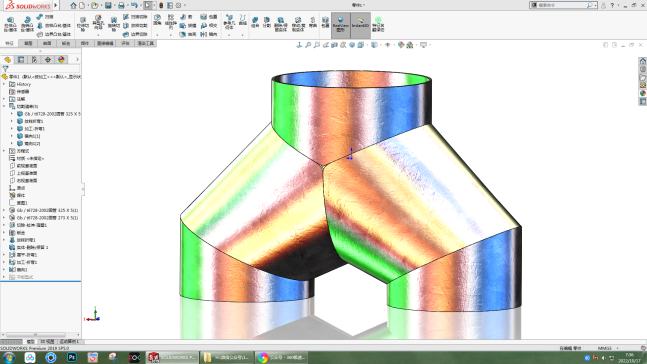The width and height of the screenshot is (647, 364).
Task: Open the Motion Study 1 bottom tab
Action: 69,342
